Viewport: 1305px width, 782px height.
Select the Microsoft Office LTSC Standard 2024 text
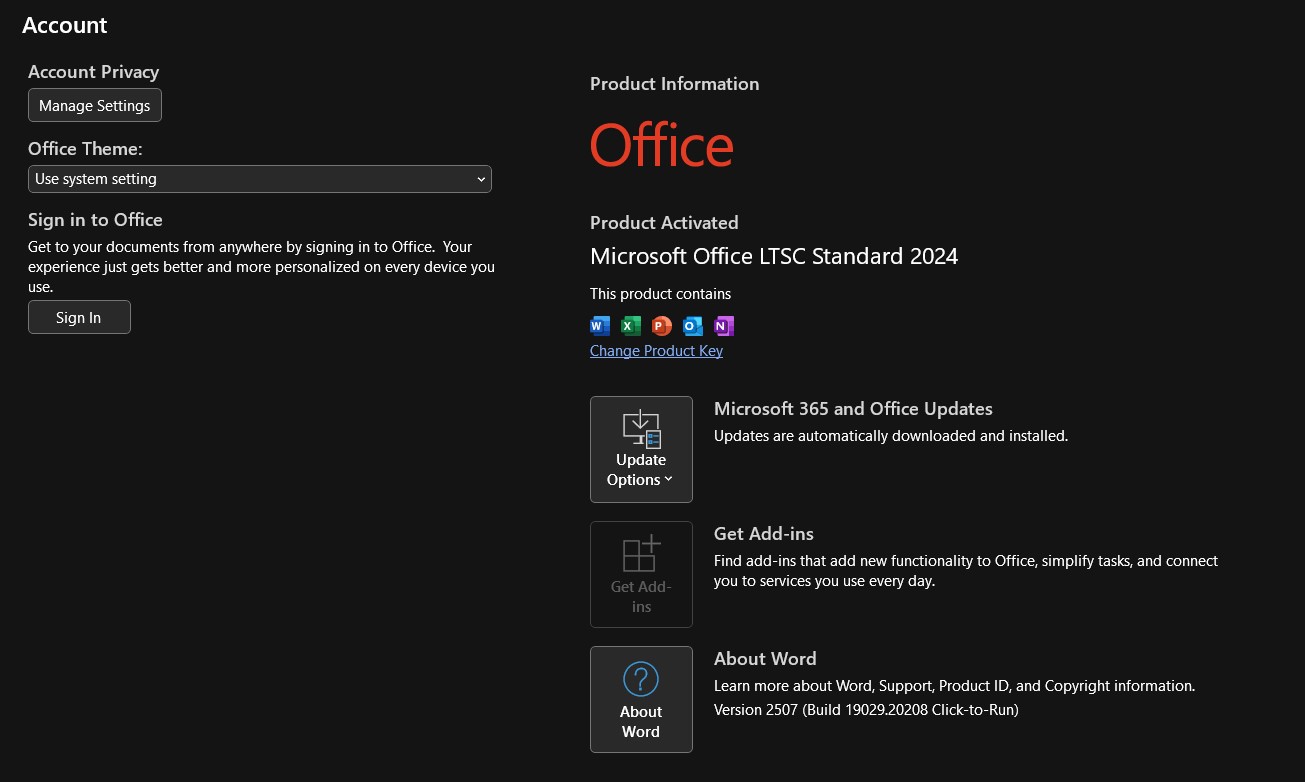[774, 256]
